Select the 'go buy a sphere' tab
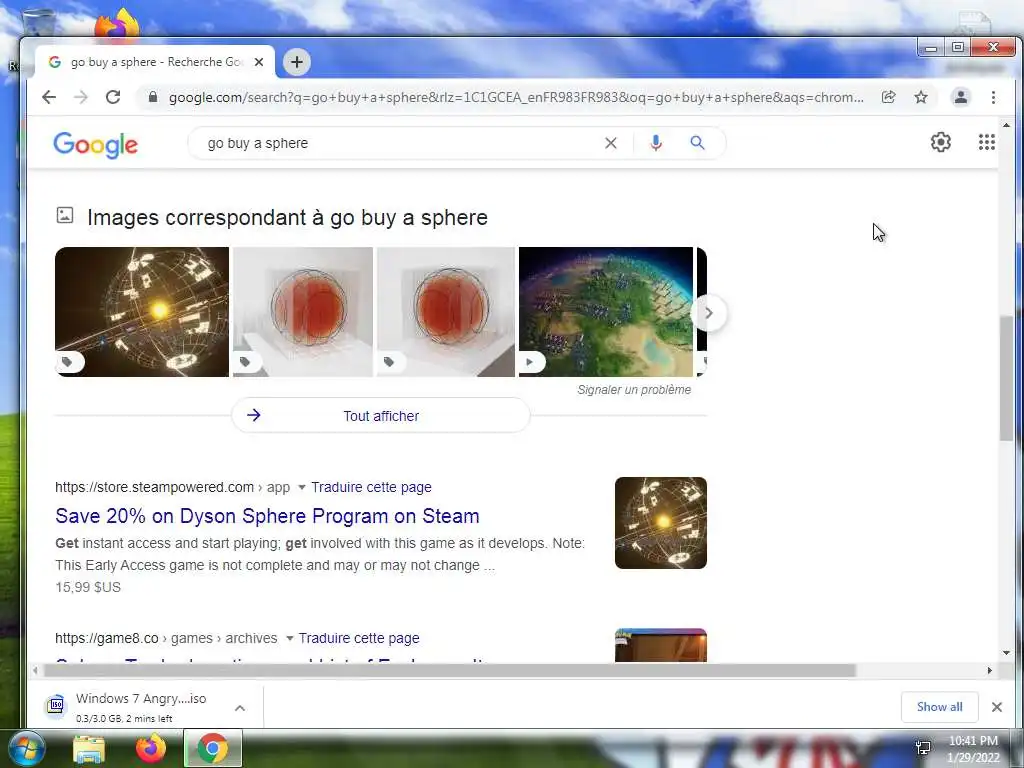Viewport: 1024px width, 768px height. [x=155, y=62]
